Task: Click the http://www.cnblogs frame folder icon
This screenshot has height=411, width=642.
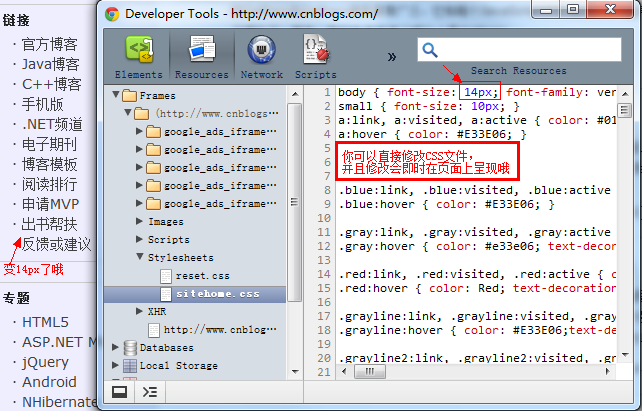Action: tap(142, 113)
